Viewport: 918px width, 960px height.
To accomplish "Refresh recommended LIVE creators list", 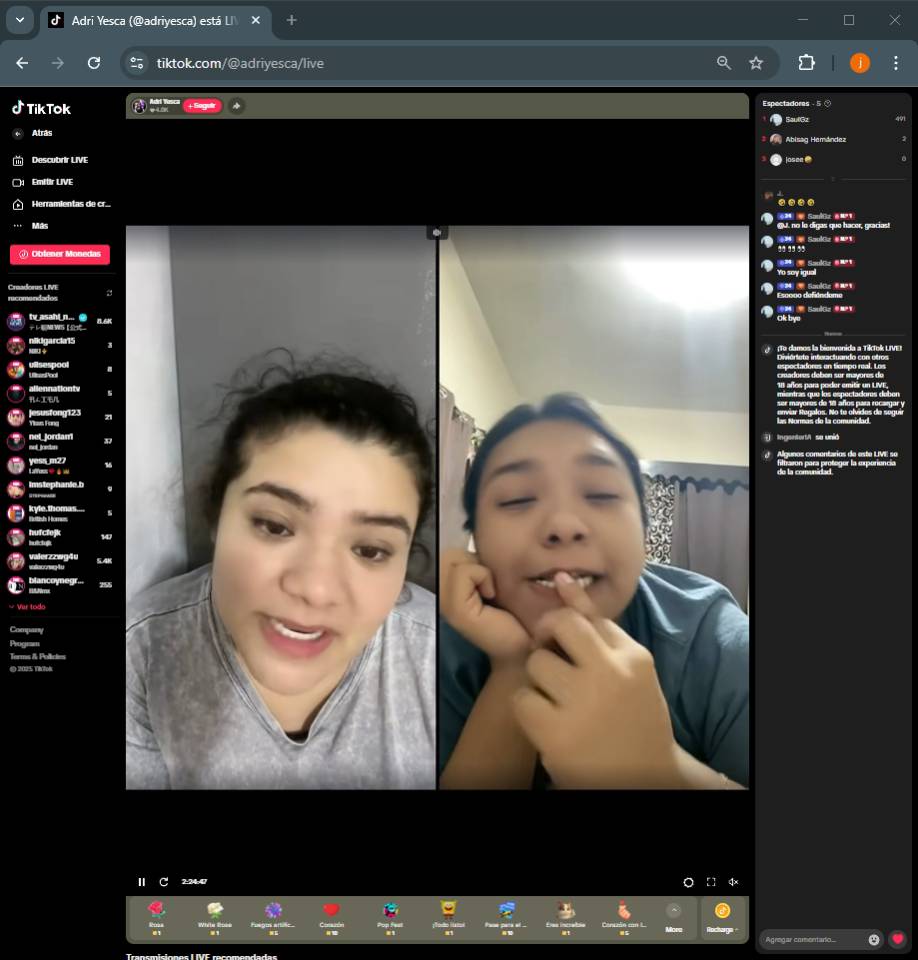I will 109,293.
